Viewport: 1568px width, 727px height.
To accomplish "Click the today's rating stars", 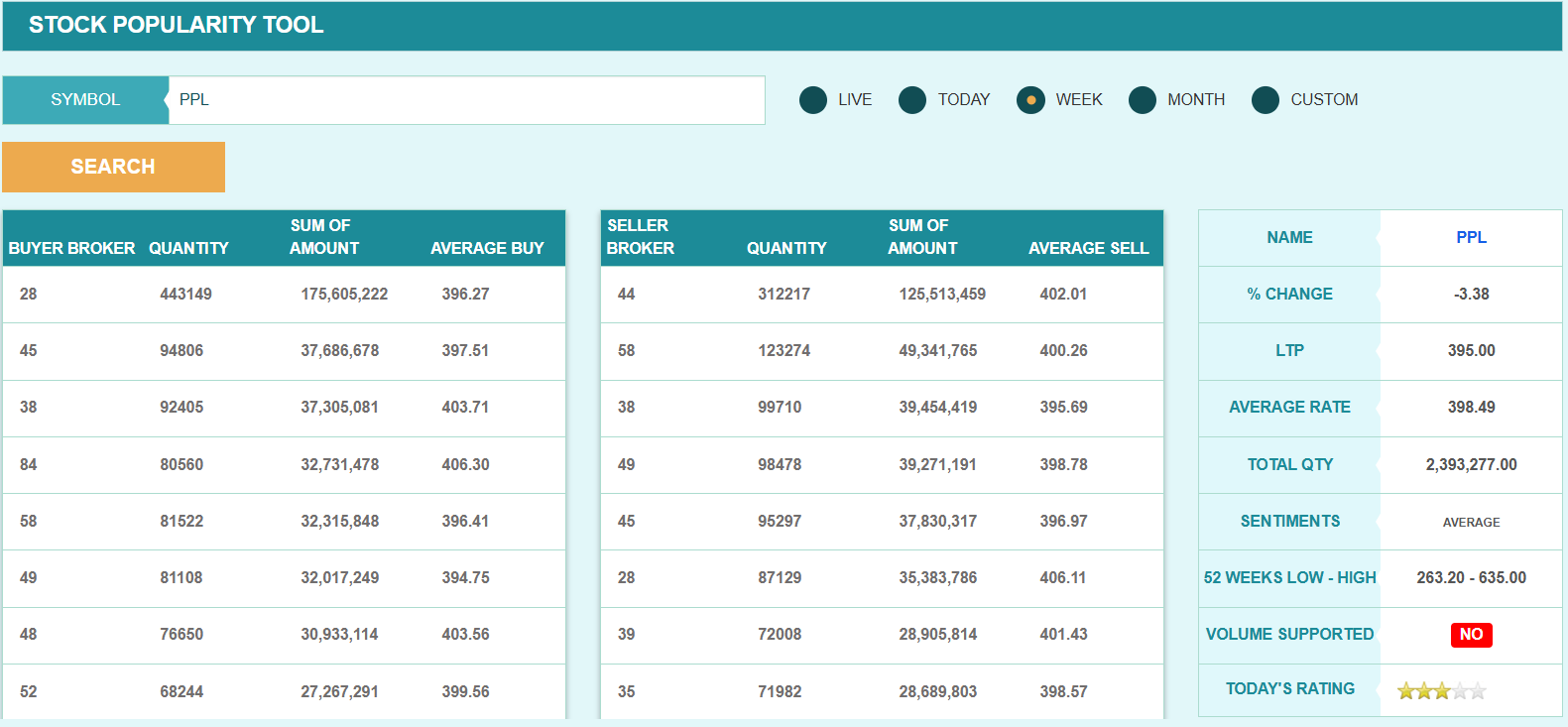I will [x=1441, y=690].
